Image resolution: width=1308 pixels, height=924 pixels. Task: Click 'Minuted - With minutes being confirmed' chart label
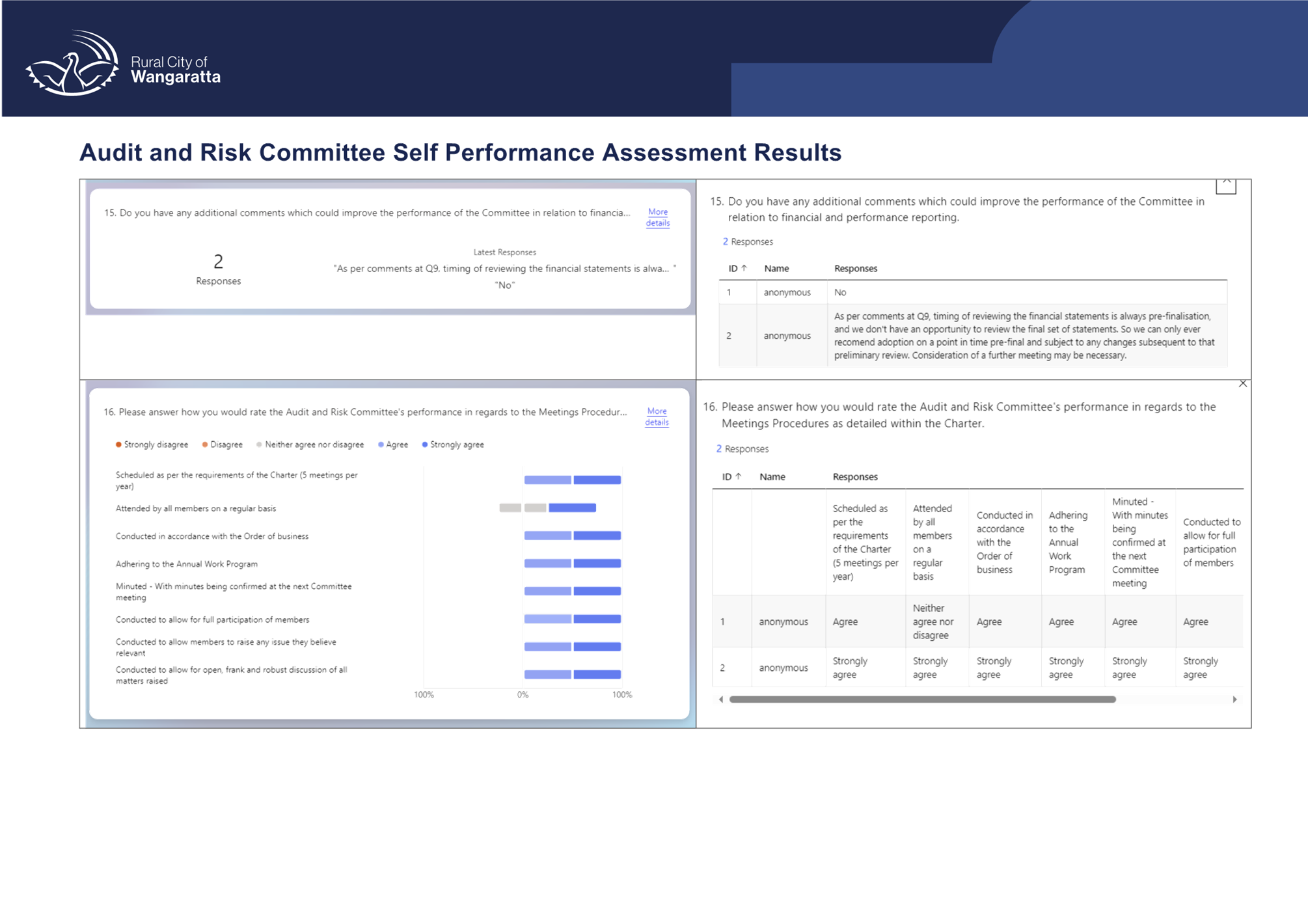tap(234, 591)
